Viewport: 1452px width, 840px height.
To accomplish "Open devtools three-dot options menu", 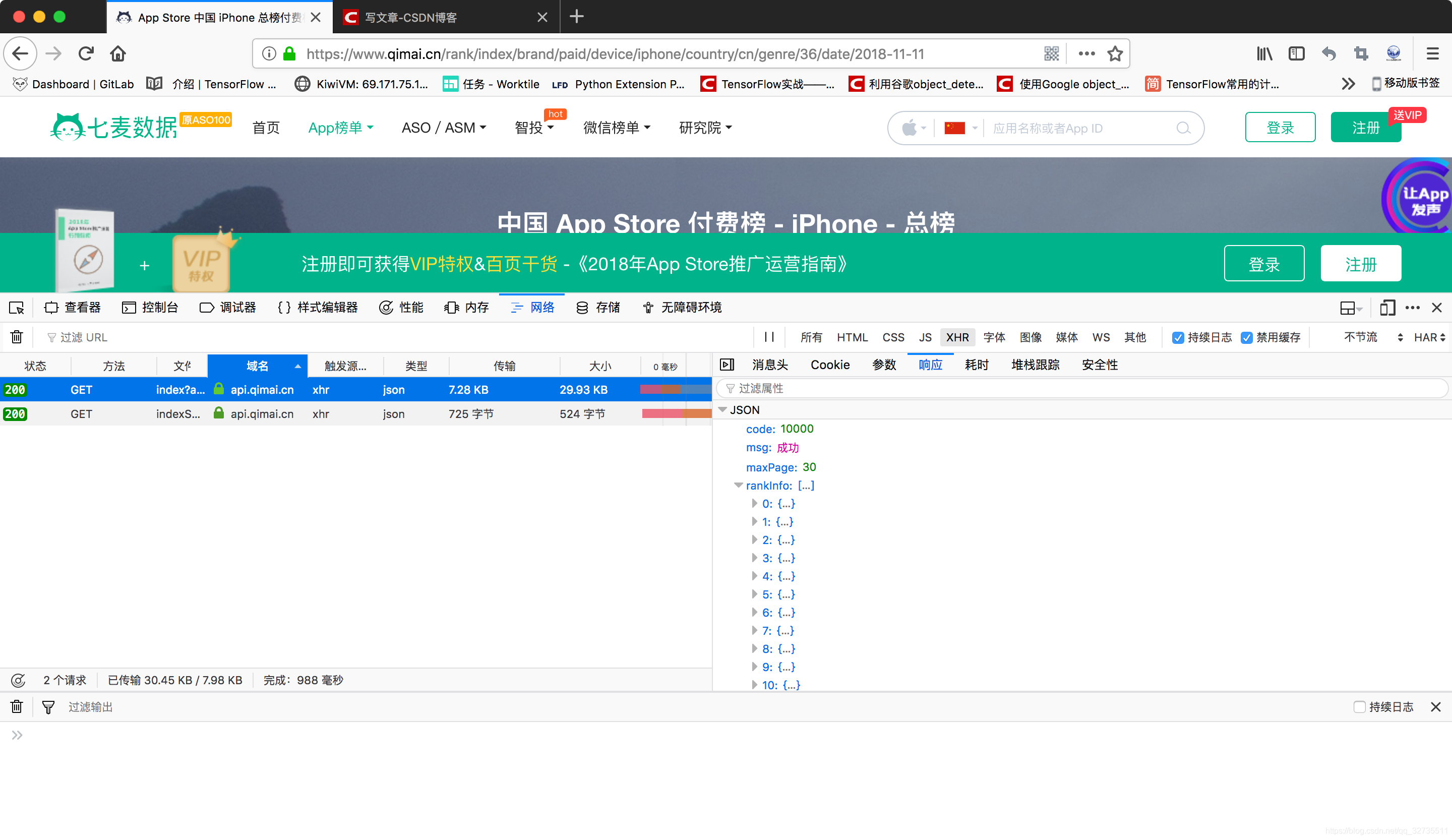I will (1413, 308).
